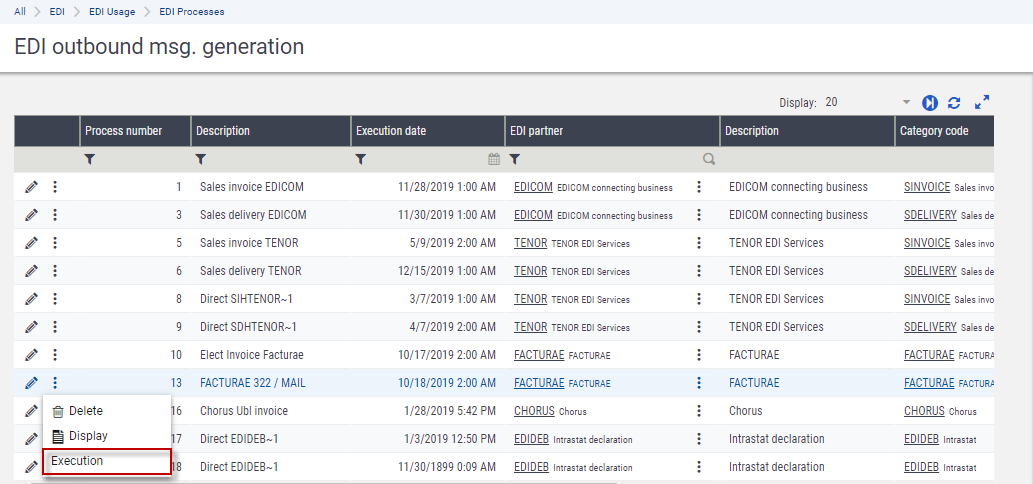
Task: Edit process 1 with its pencil icon
Action: 31,187
